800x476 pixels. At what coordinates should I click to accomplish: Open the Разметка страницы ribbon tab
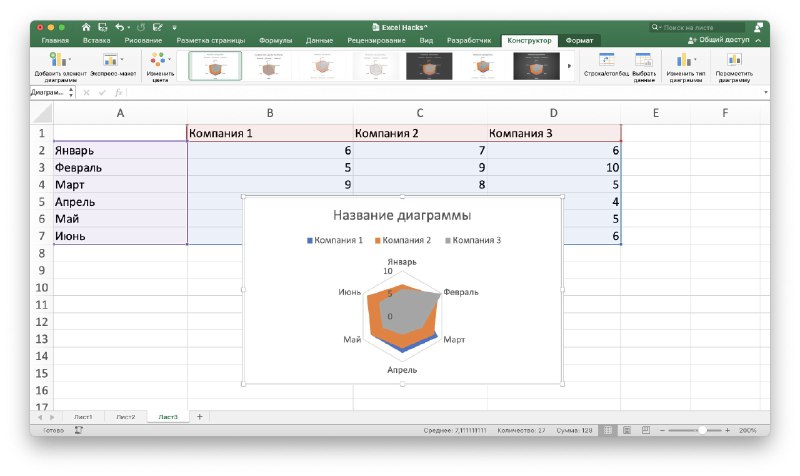point(211,40)
